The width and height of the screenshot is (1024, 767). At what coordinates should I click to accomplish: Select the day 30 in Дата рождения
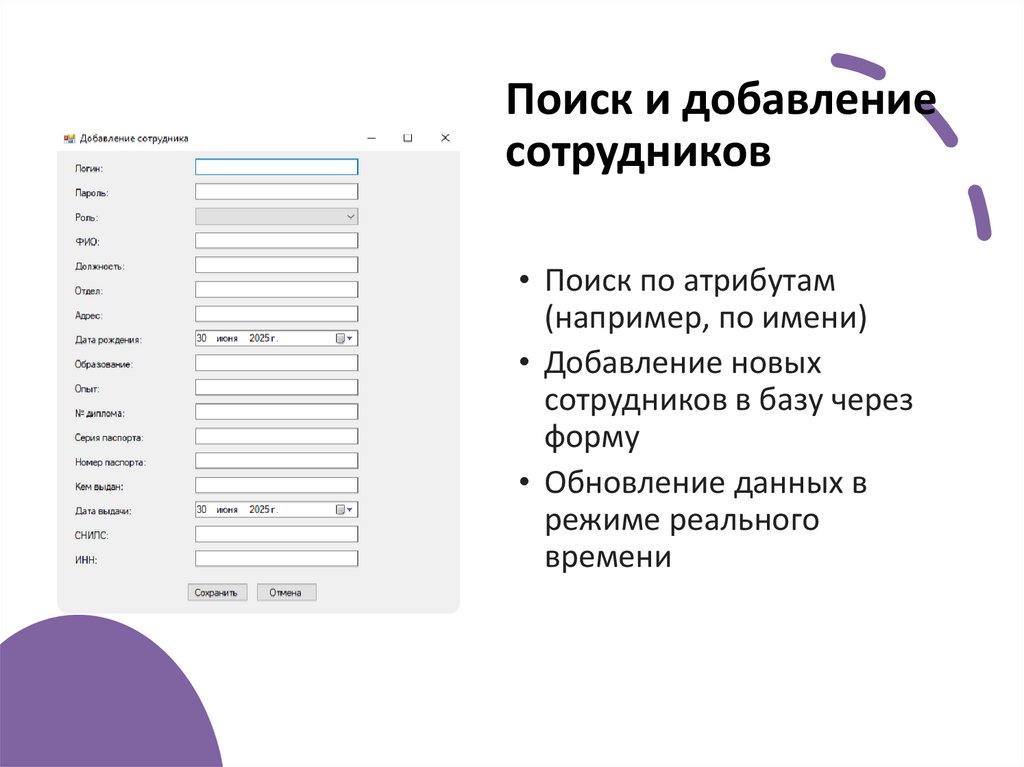[202, 338]
